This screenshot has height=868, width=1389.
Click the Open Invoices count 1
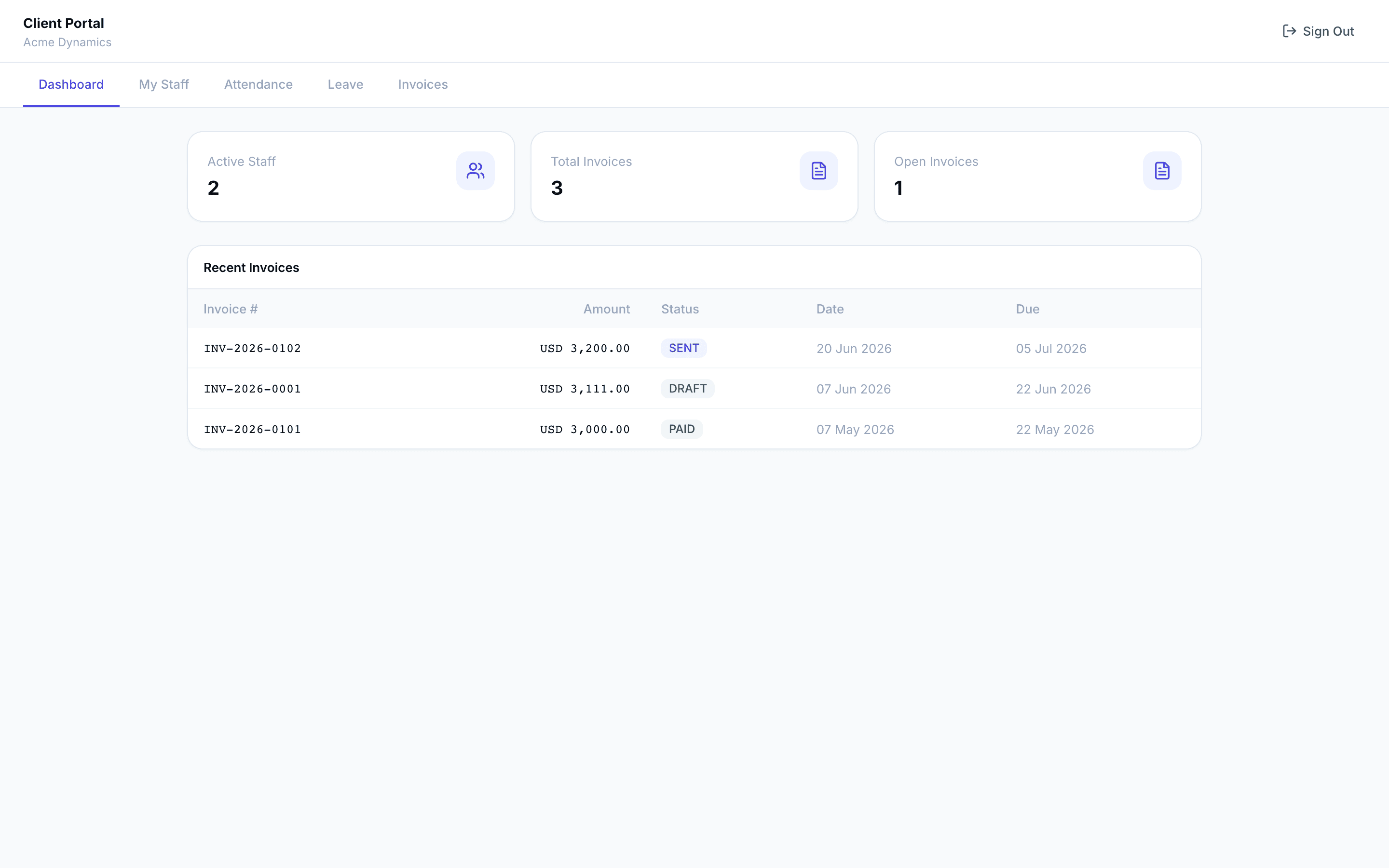tap(899, 188)
